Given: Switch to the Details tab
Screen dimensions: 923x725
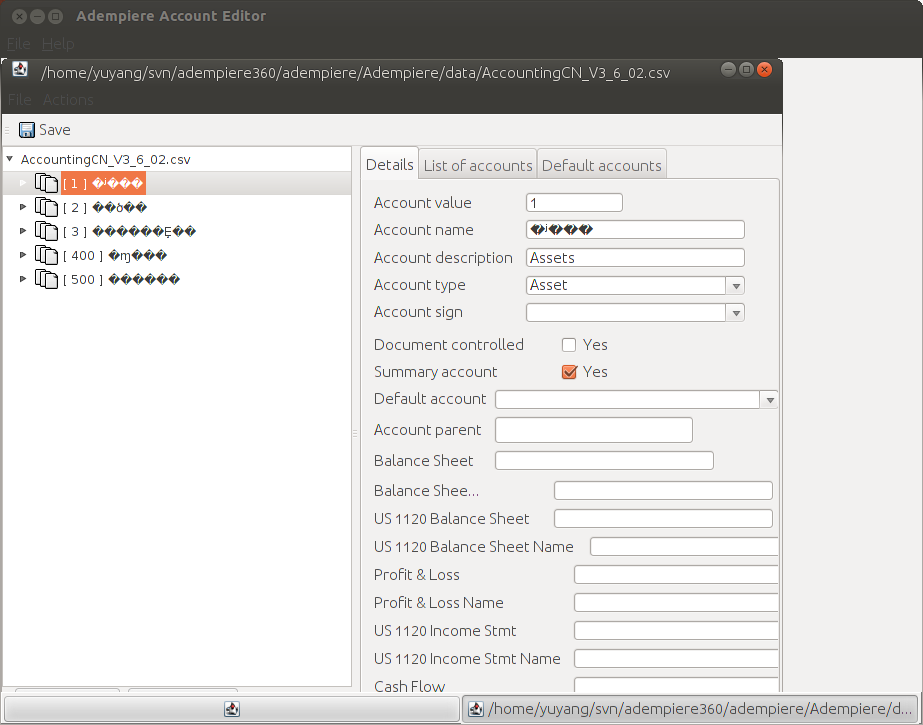Looking at the screenshot, I should 389,164.
